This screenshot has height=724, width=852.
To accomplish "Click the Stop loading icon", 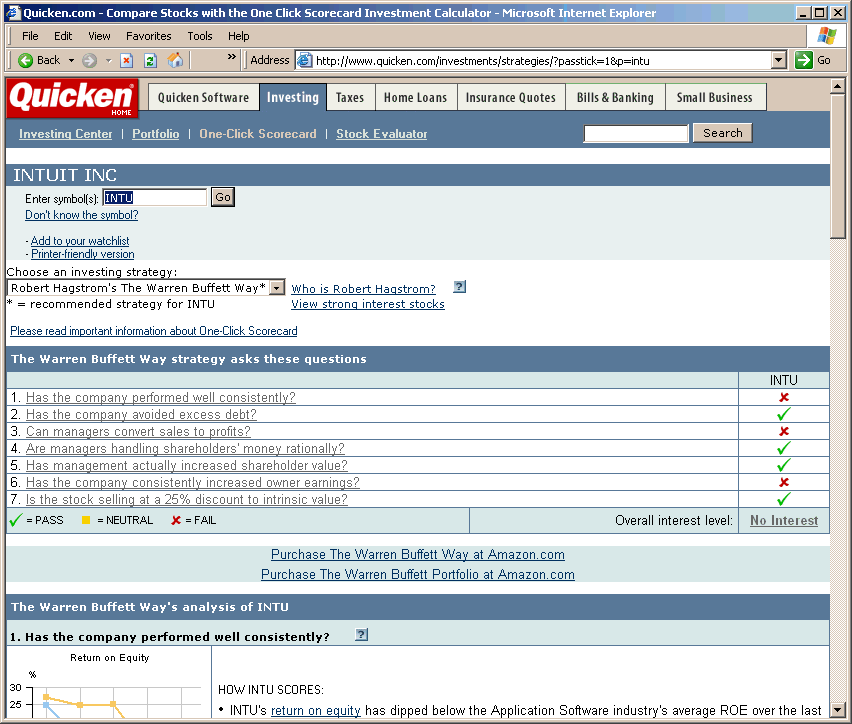I will click(x=126, y=60).
